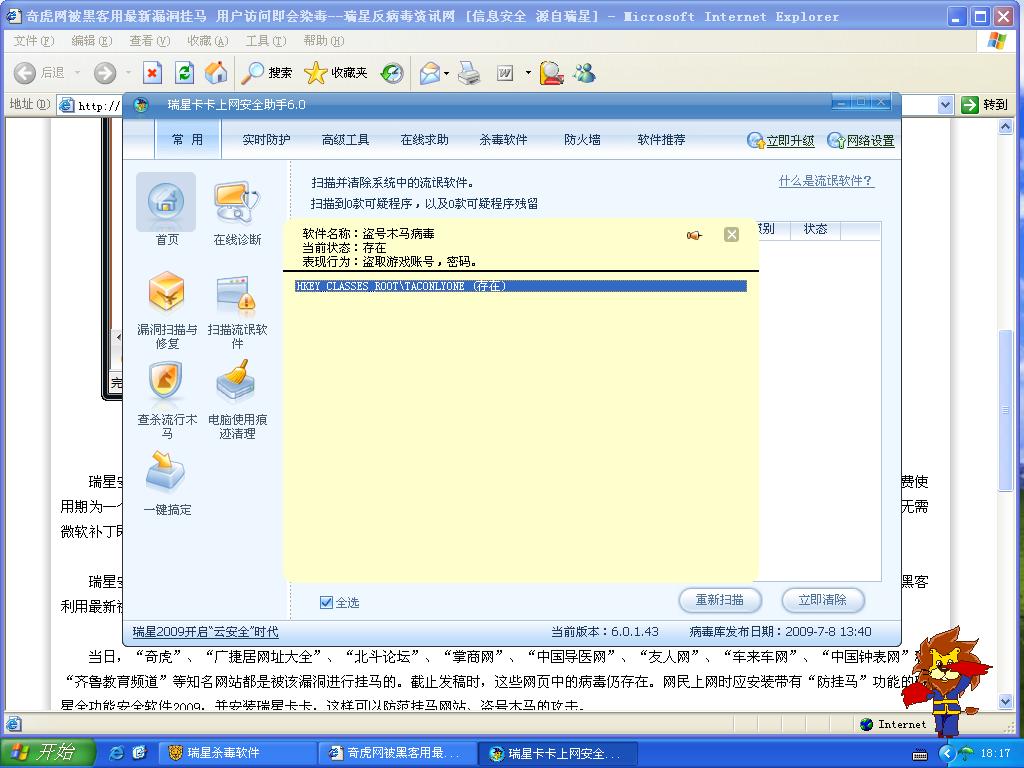Open mail icon dropdown arrow

[447, 72]
